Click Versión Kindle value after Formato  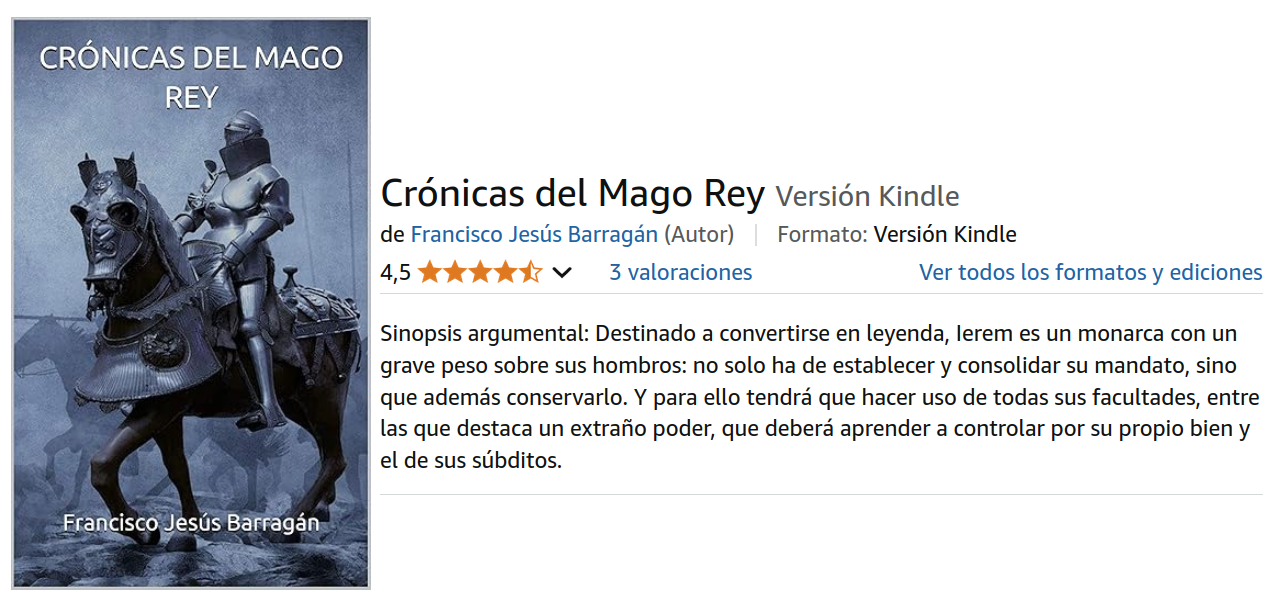(x=945, y=235)
